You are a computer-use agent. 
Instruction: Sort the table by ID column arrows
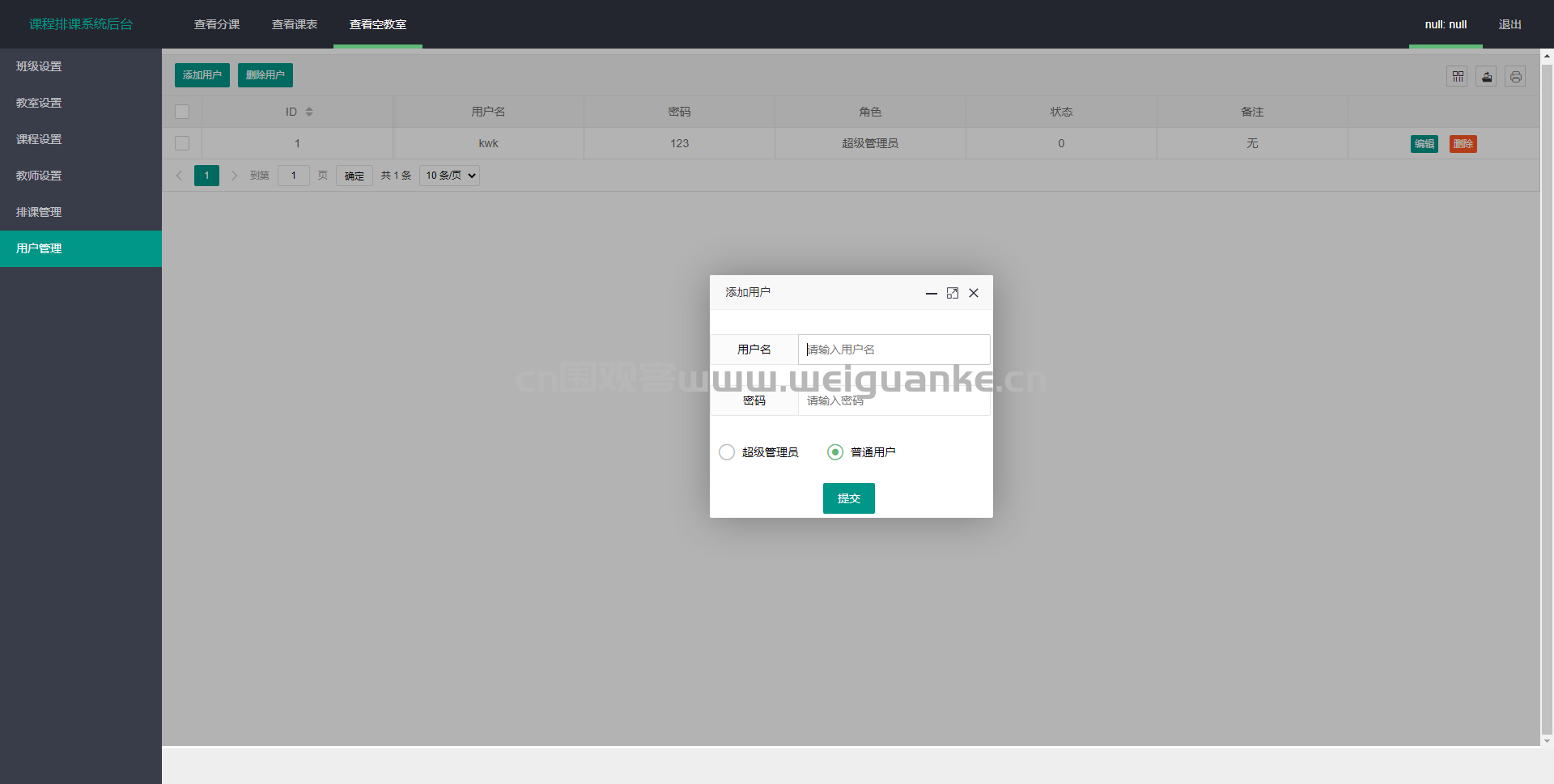[x=309, y=112]
